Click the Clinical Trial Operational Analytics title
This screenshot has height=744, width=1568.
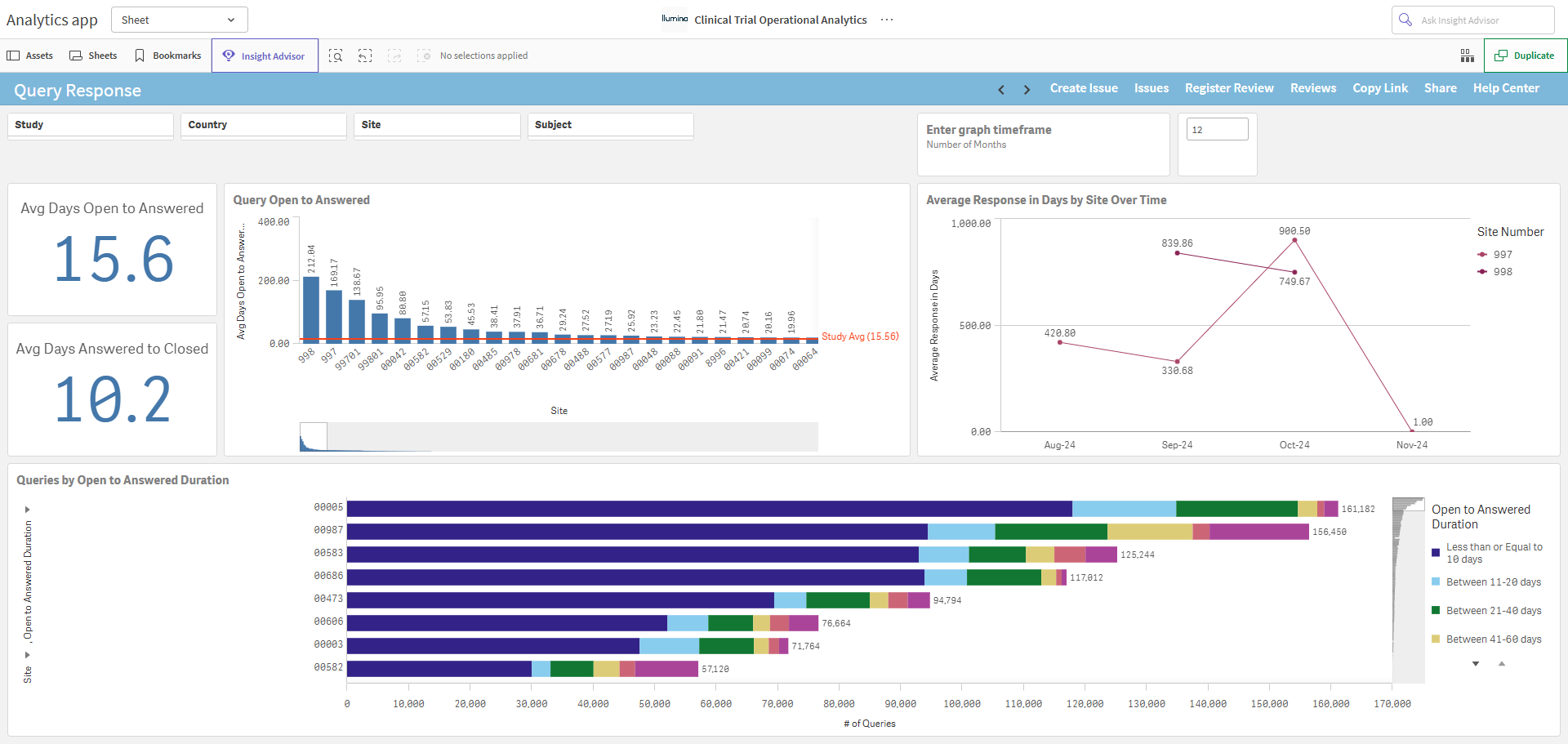coord(780,20)
